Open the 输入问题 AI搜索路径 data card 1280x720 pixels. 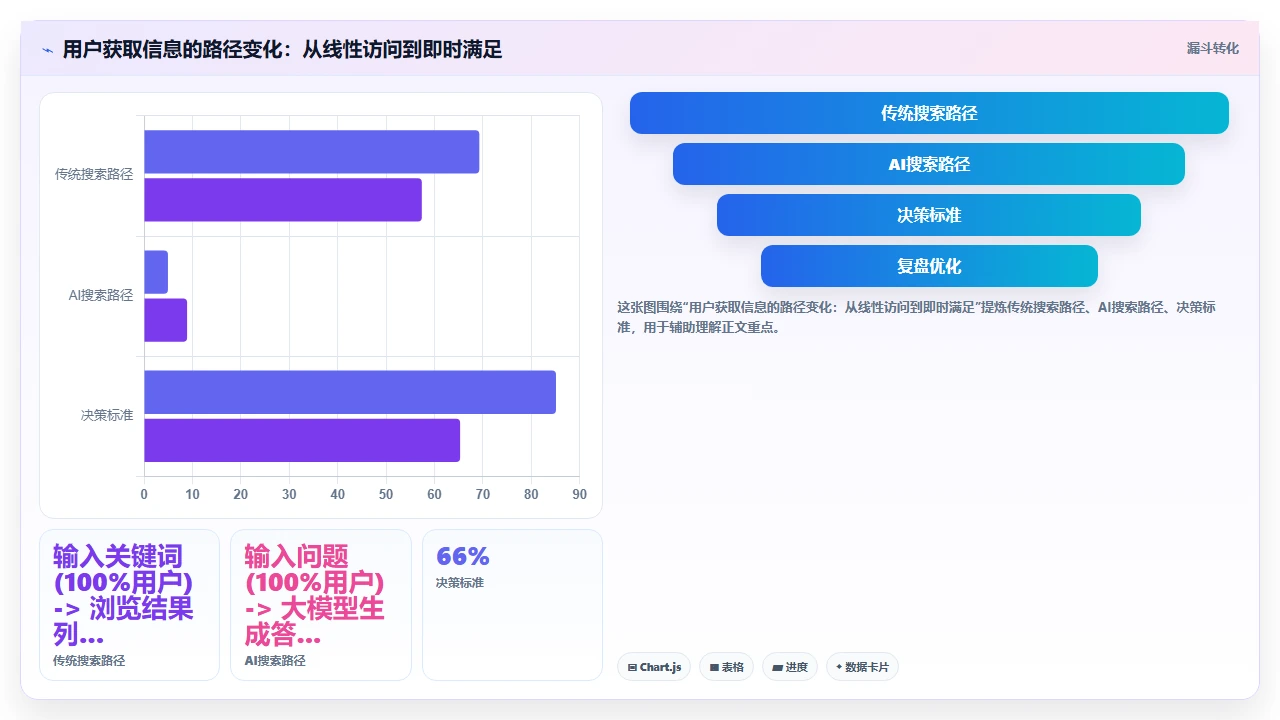[321, 605]
